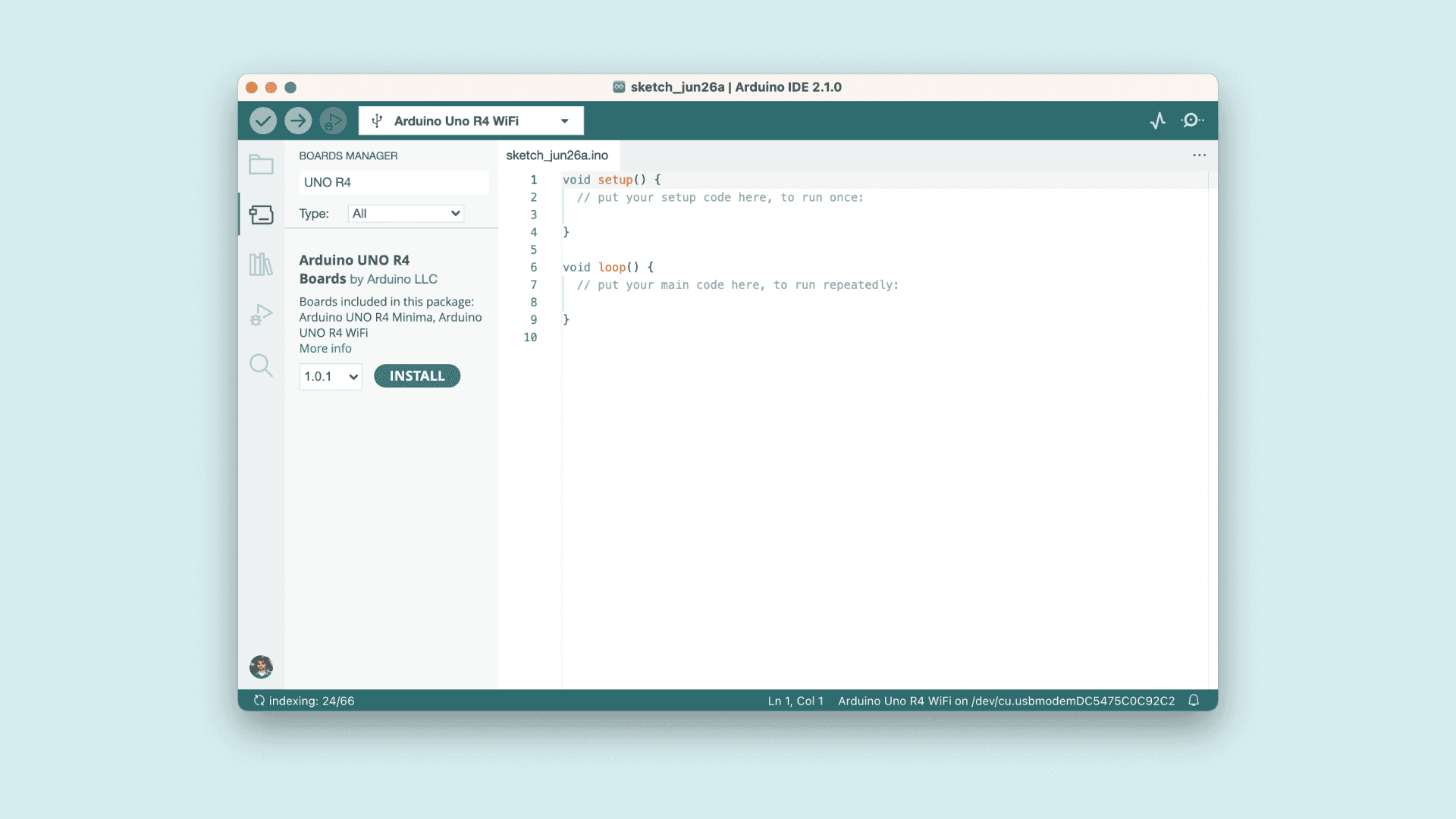
Task: Toggle the Boards Manager sidebar panel
Action: pos(261,215)
